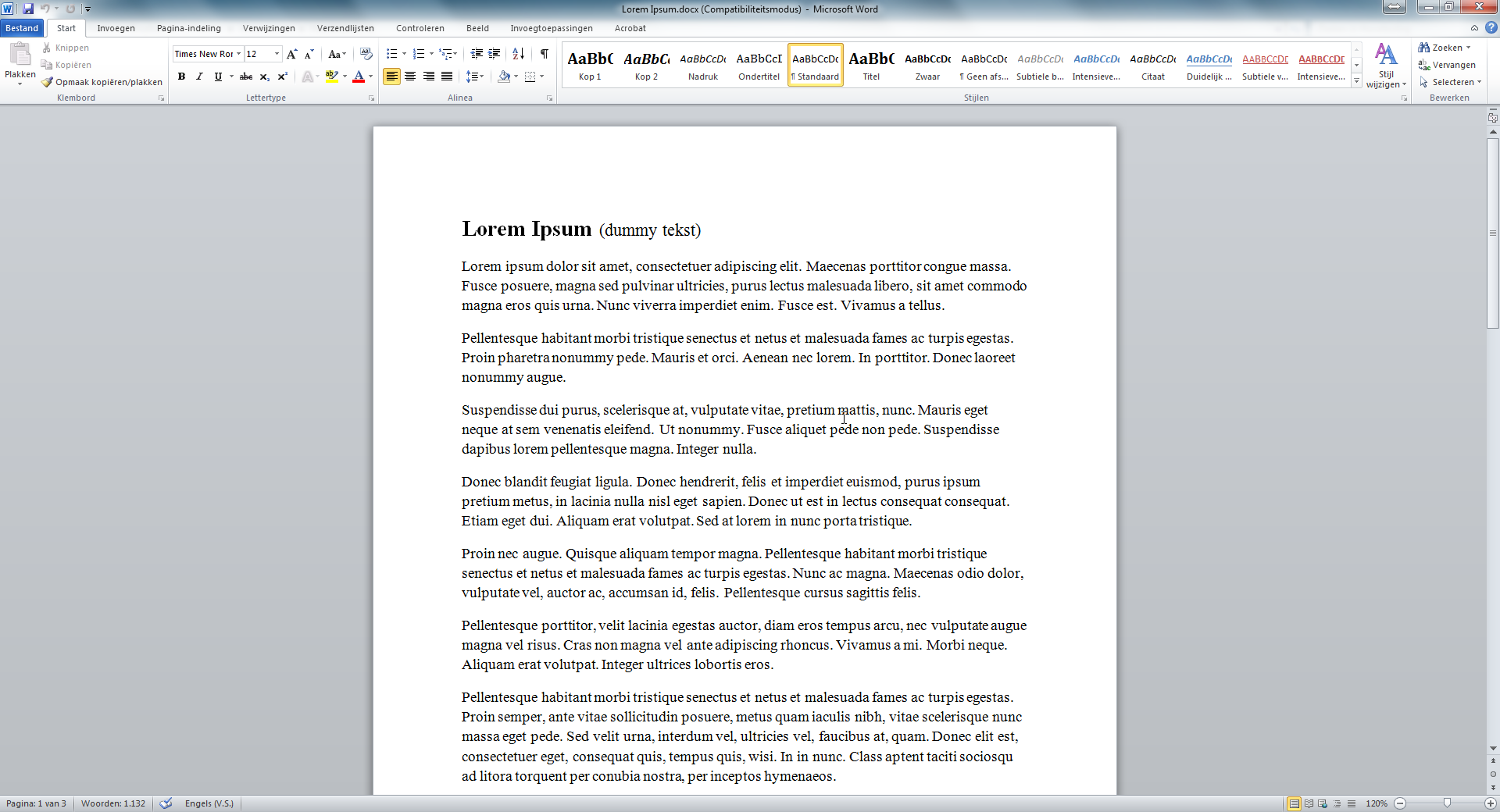Toggle align left
The width and height of the screenshot is (1500, 812).
[392, 77]
